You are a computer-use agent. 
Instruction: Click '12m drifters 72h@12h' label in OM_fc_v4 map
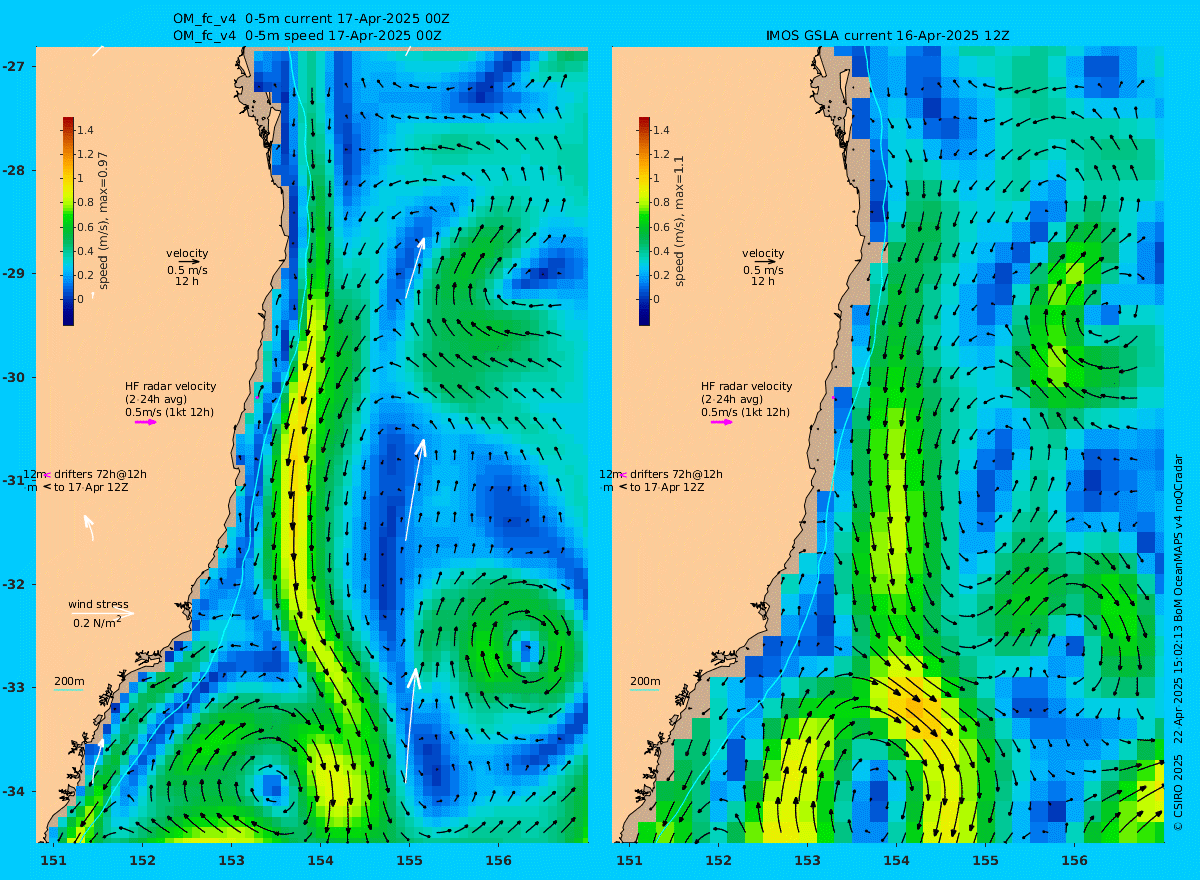tap(84, 474)
